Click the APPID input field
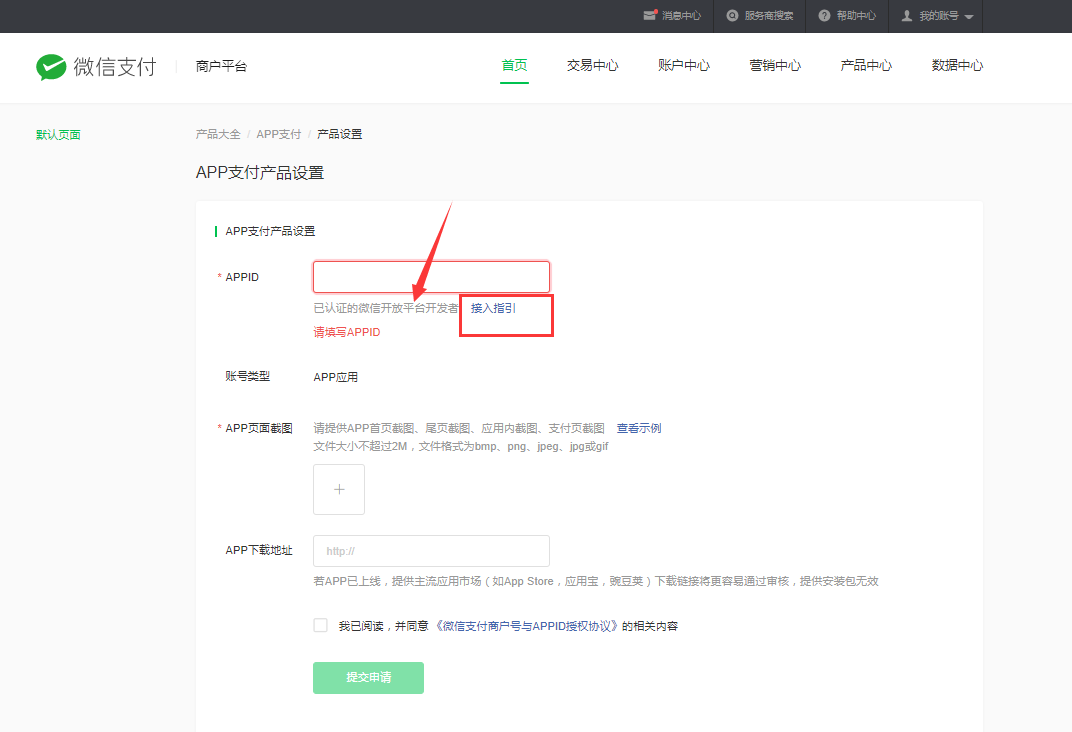 point(431,277)
